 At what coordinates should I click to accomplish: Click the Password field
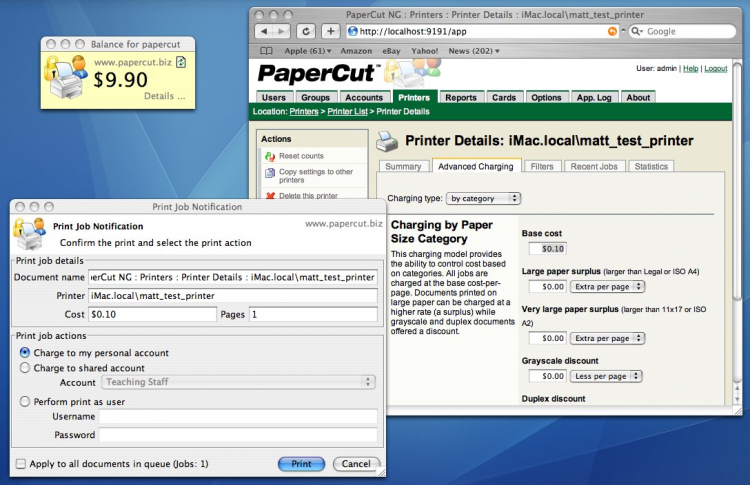[238, 435]
